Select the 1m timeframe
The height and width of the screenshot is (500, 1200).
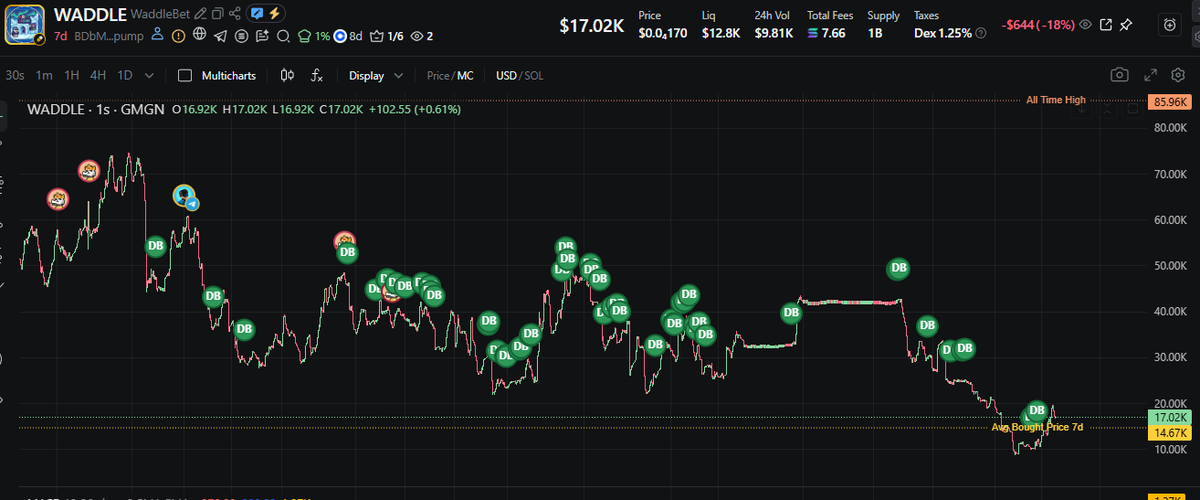click(x=44, y=75)
